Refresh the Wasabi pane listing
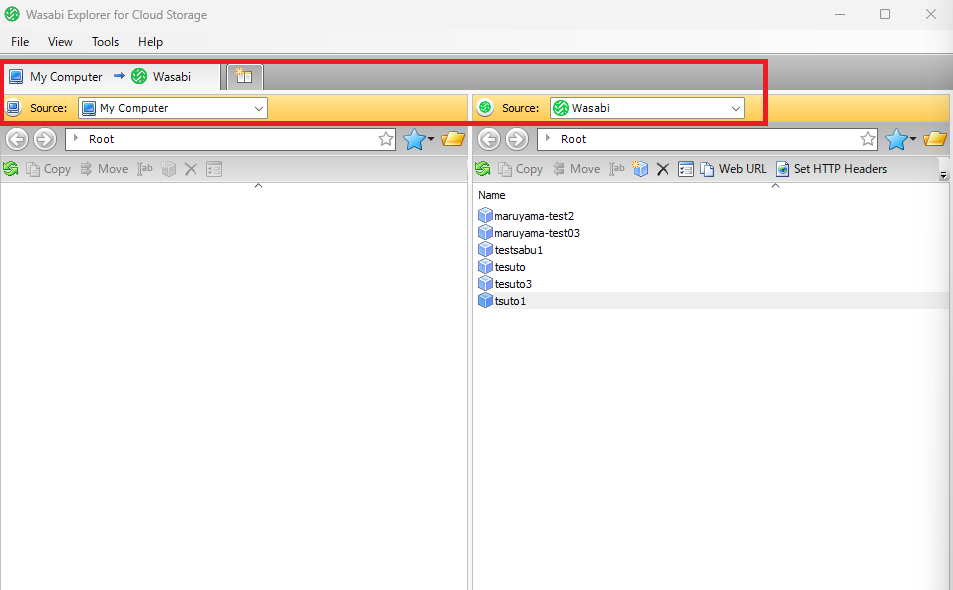Viewport: 953px width, 590px height. tap(483, 168)
